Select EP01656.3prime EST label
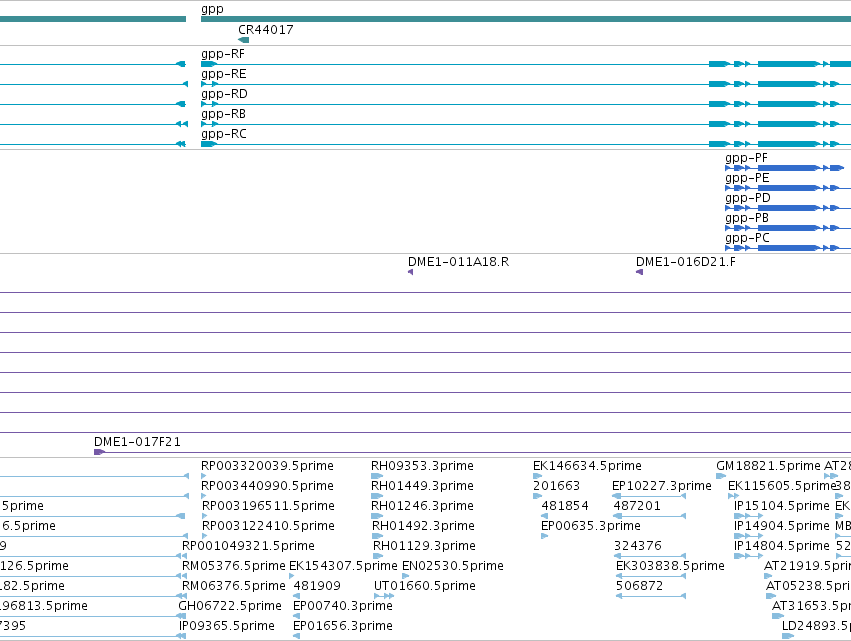851x641 pixels. tap(343, 626)
